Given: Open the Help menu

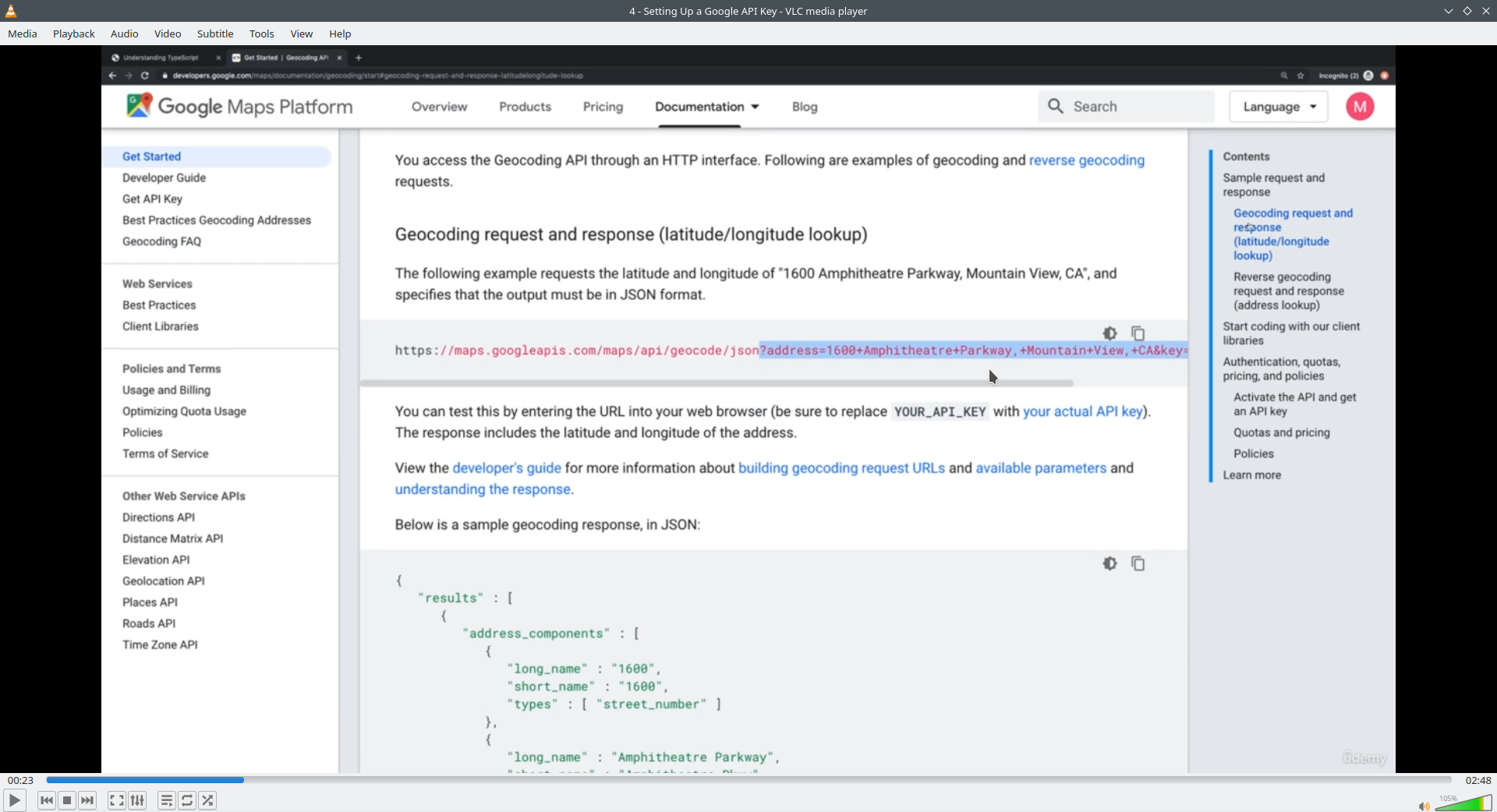Looking at the screenshot, I should 340,34.
